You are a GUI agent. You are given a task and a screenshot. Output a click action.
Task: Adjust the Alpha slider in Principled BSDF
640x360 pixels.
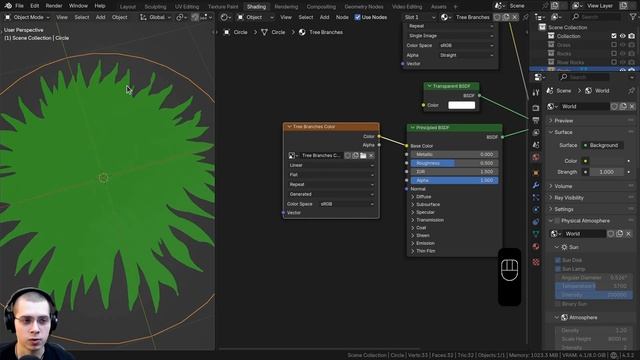[x=454, y=180]
